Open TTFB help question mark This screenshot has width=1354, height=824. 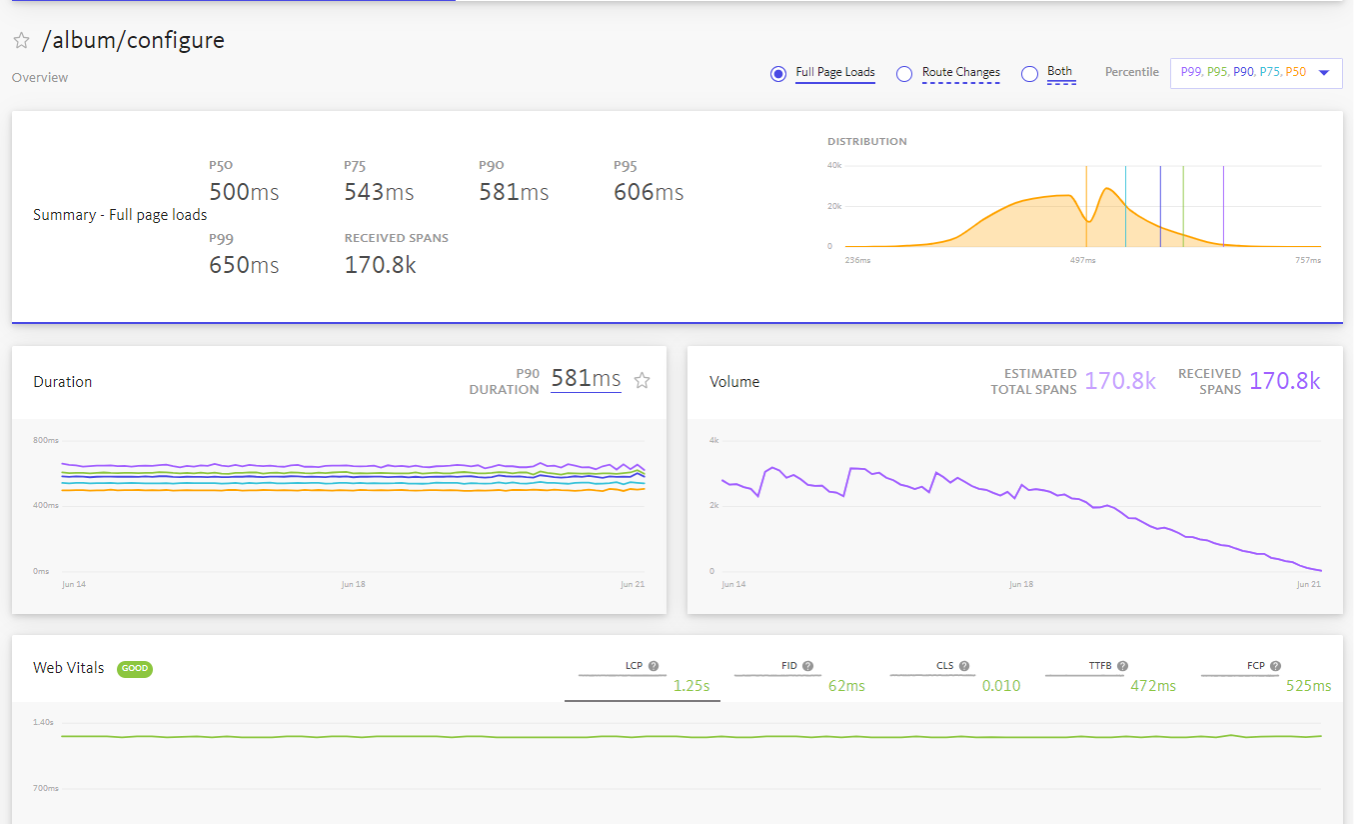pyautogui.click(x=1122, y=666)
